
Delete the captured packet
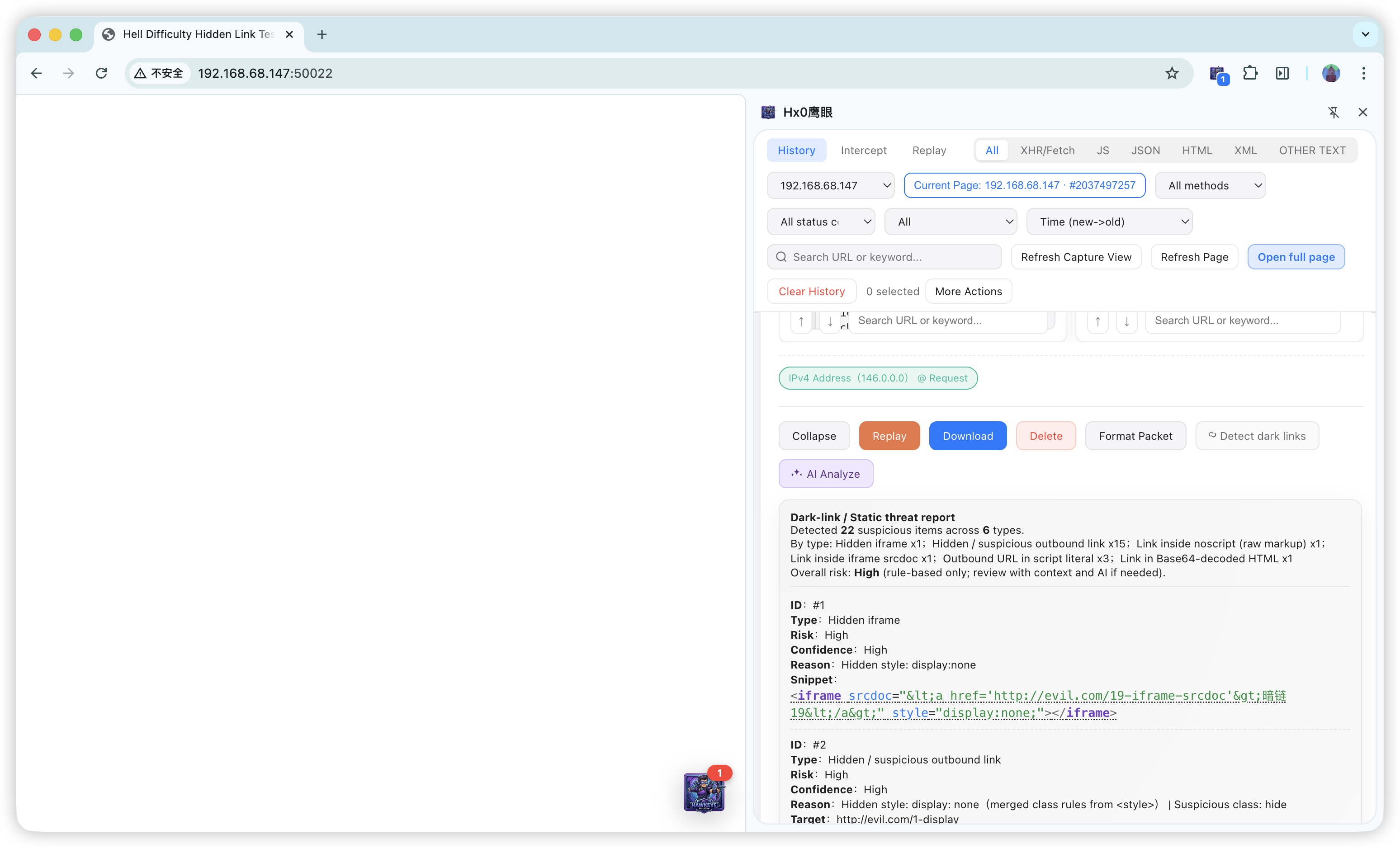(x=1045, y=436)
